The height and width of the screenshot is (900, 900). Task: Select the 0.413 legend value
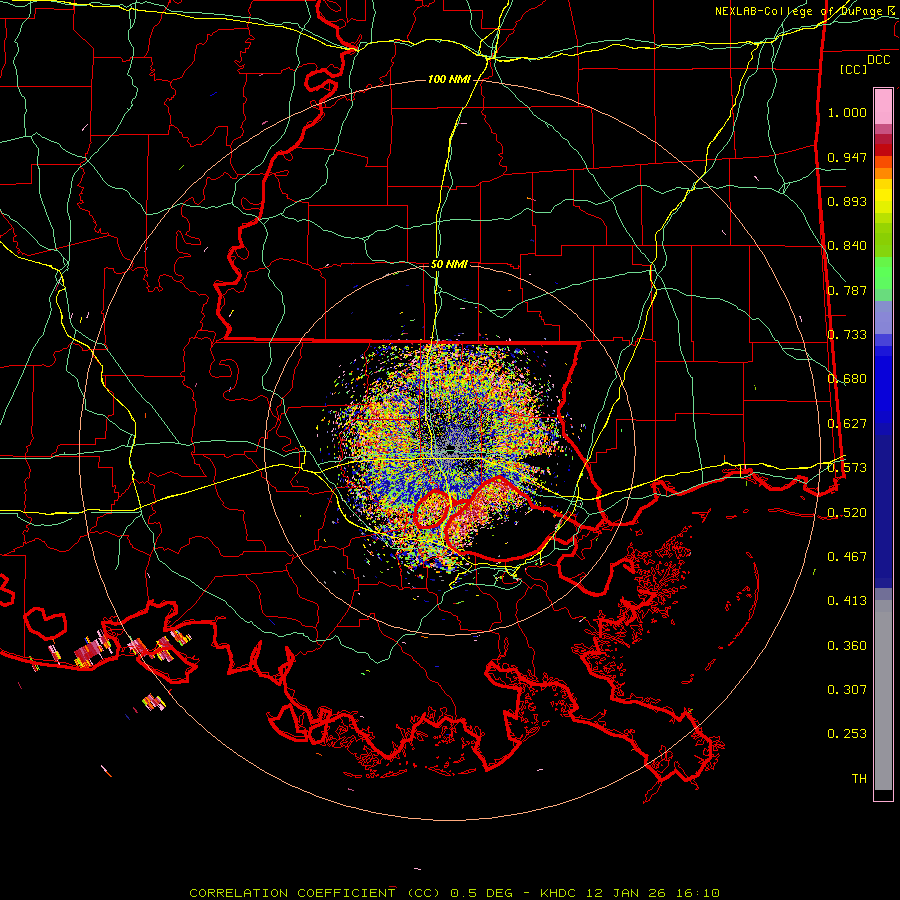click(847, 601)
